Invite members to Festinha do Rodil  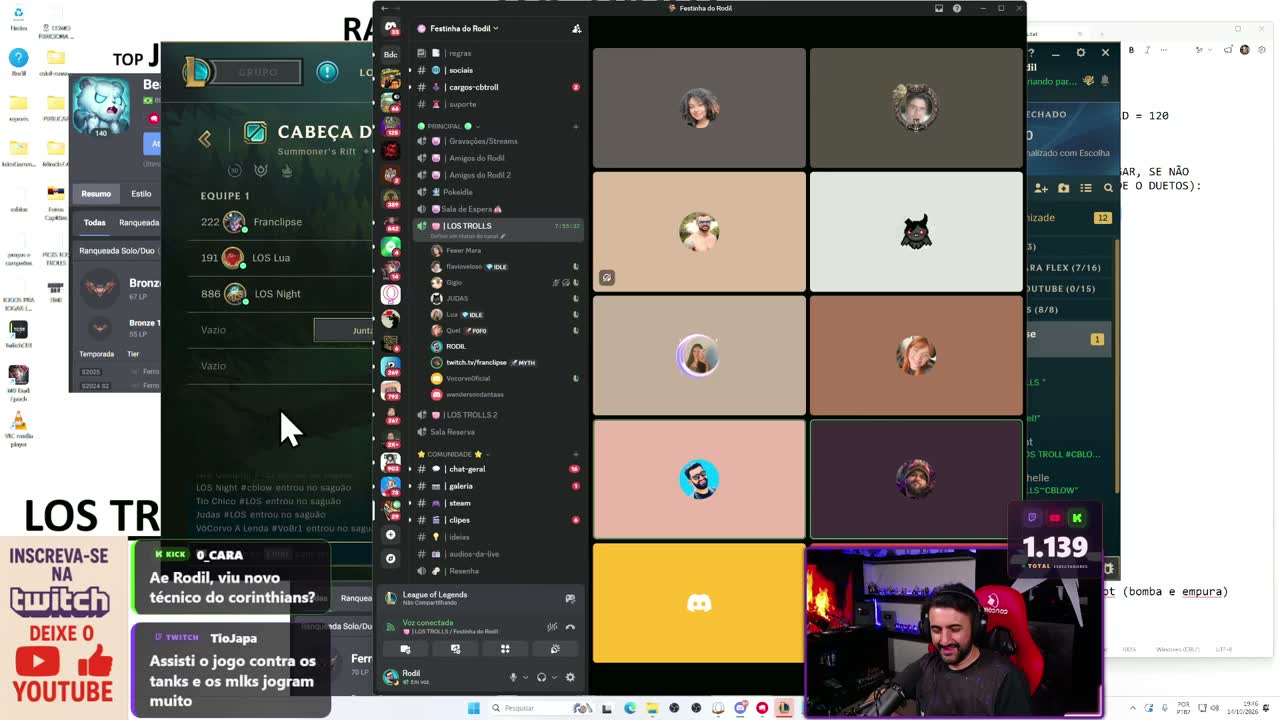pyautogui.click(x=576, y=28)
